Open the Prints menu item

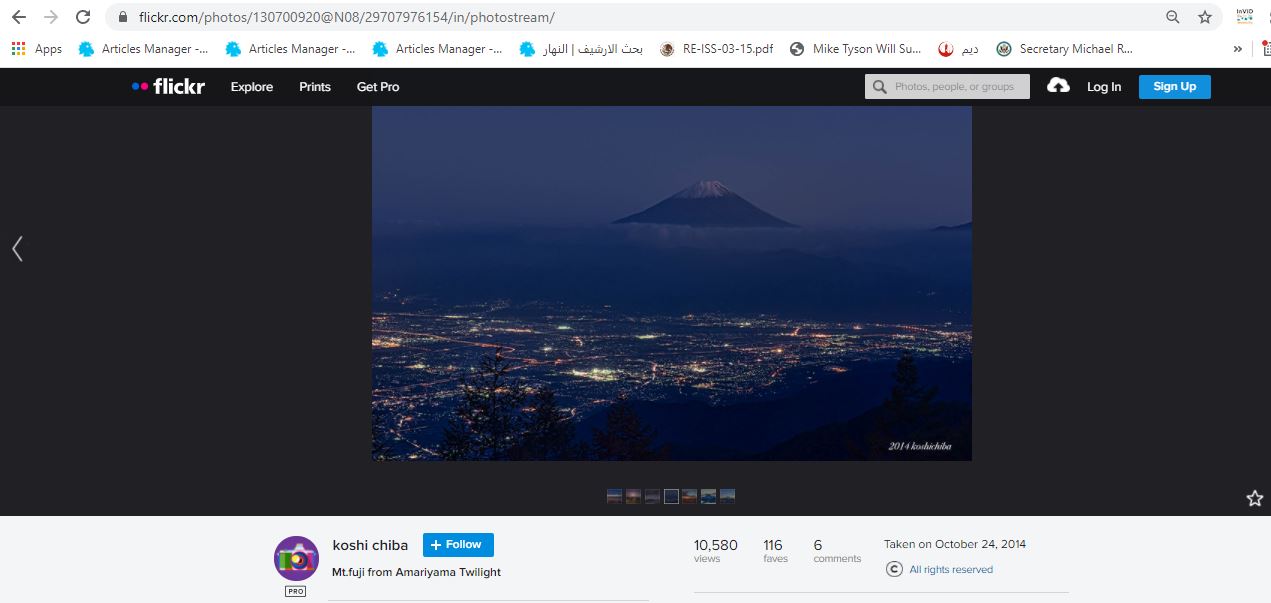[315, 87]
